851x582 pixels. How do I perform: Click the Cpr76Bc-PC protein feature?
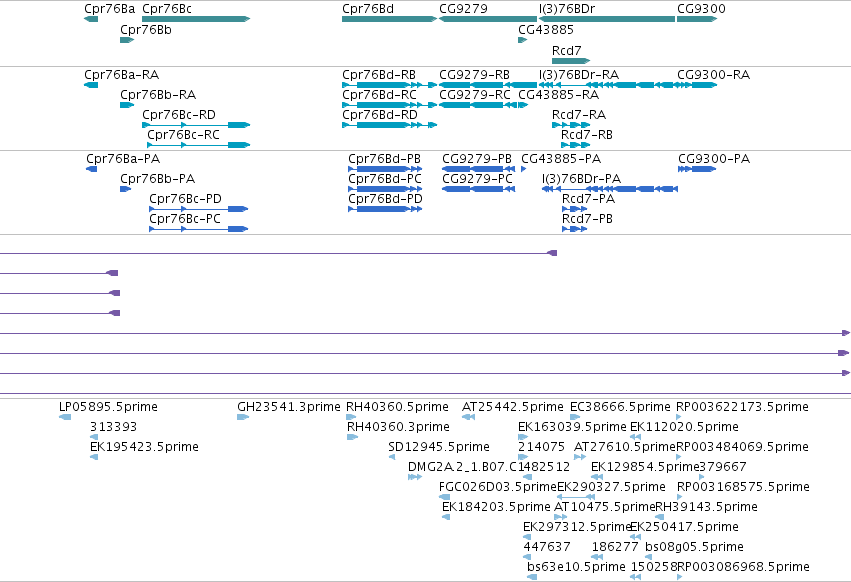199,229
